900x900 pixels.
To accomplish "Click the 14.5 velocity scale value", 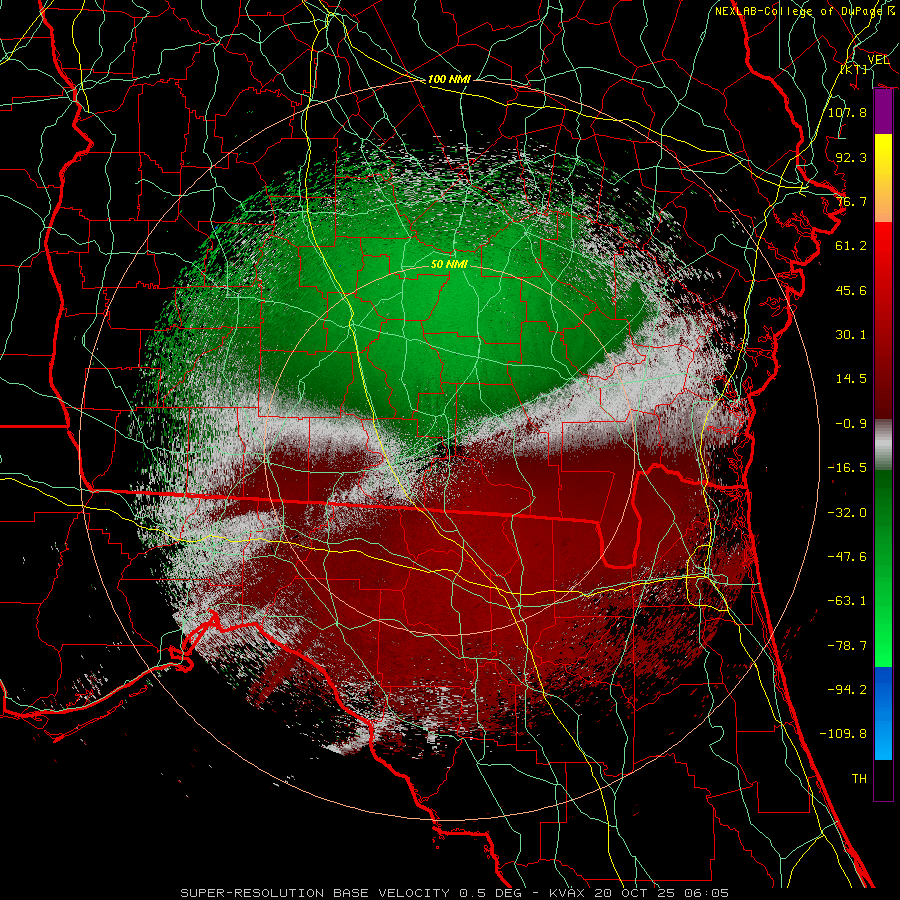I will pos(851,379).
